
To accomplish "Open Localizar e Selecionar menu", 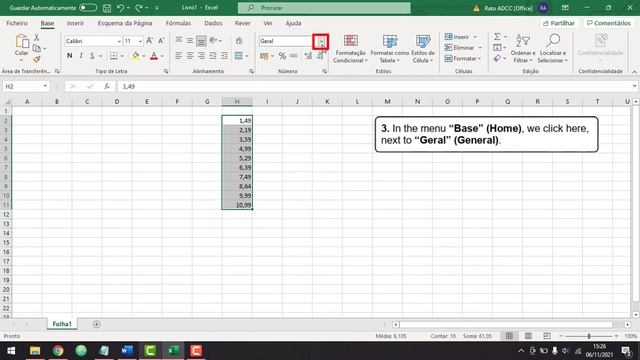I will tap(553, 49).
